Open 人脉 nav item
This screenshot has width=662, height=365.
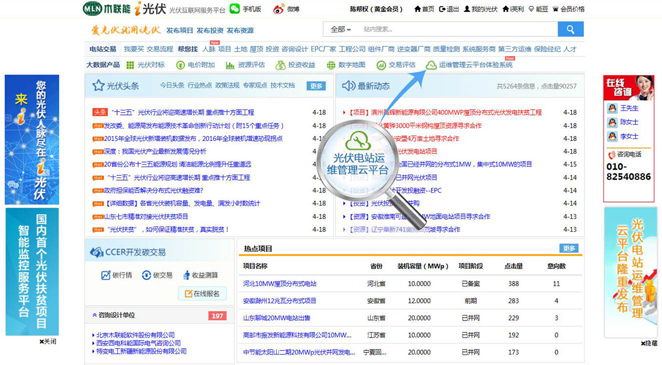coord(209,49)
